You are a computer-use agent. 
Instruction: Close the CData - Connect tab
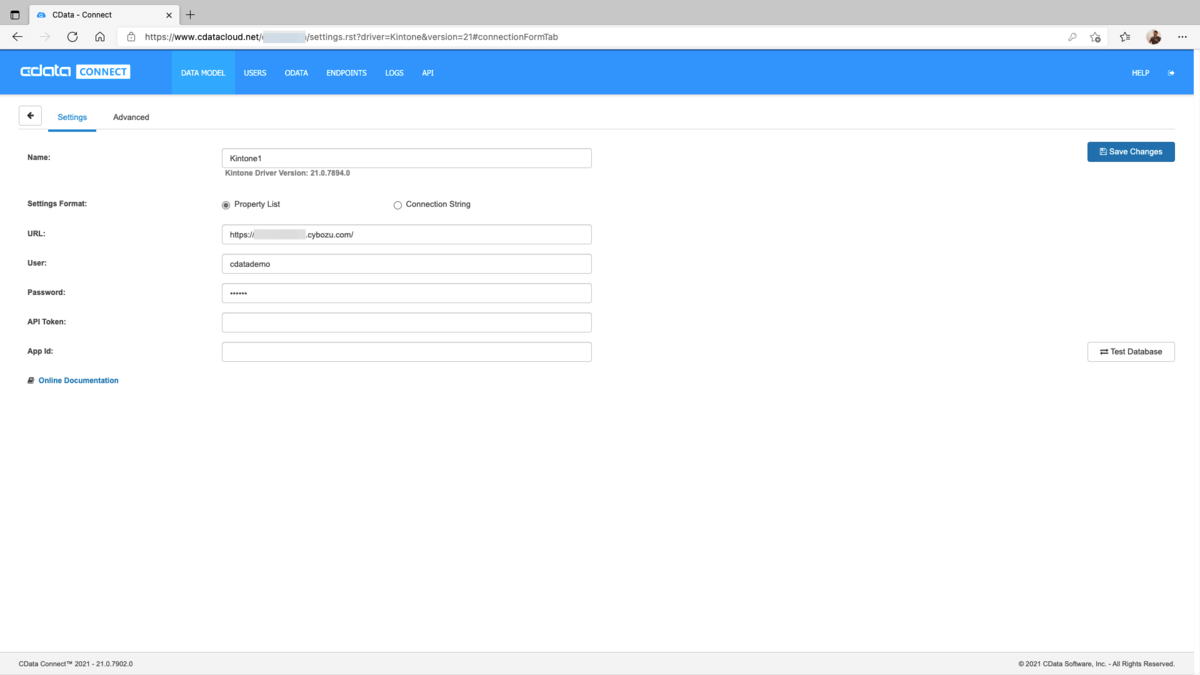click(169, 15)
